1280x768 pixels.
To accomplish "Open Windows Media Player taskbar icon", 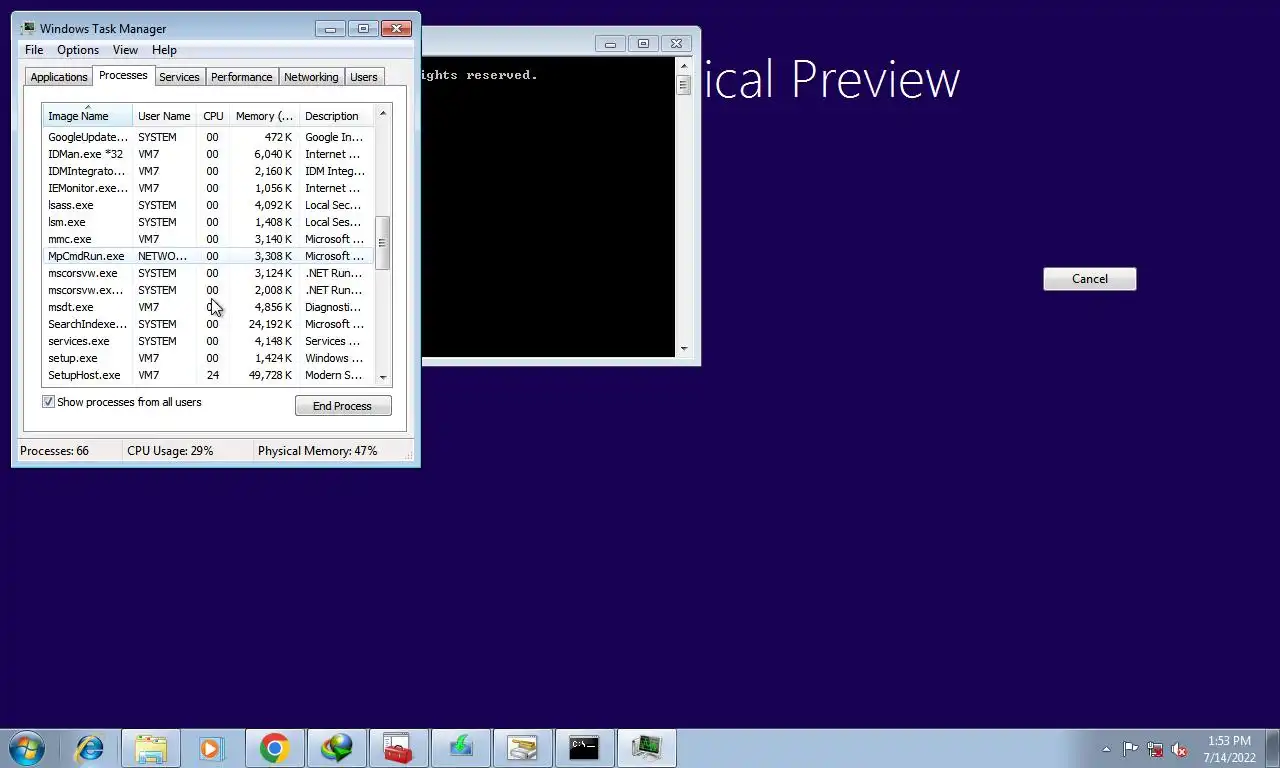I will click(x=211, y=748).
